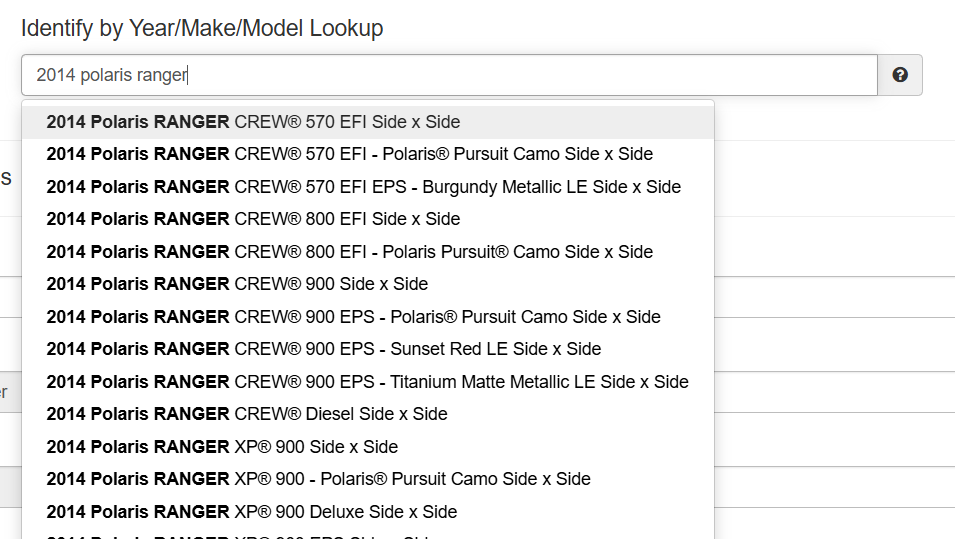Screen dimensions: 955x539
Task: Select CREW 900 EPS Titanium Matte Metallic LE
Action: click(x=367, y=382)
